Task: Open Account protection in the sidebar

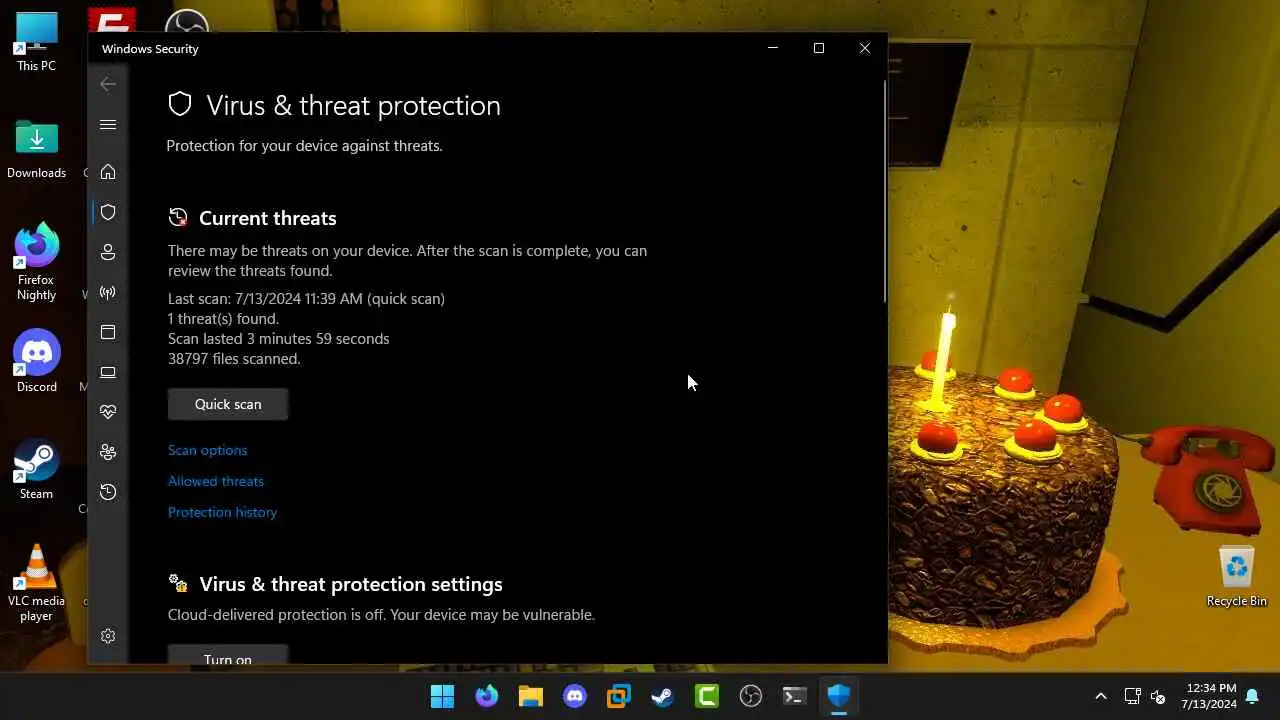Action: coord(108,252)
